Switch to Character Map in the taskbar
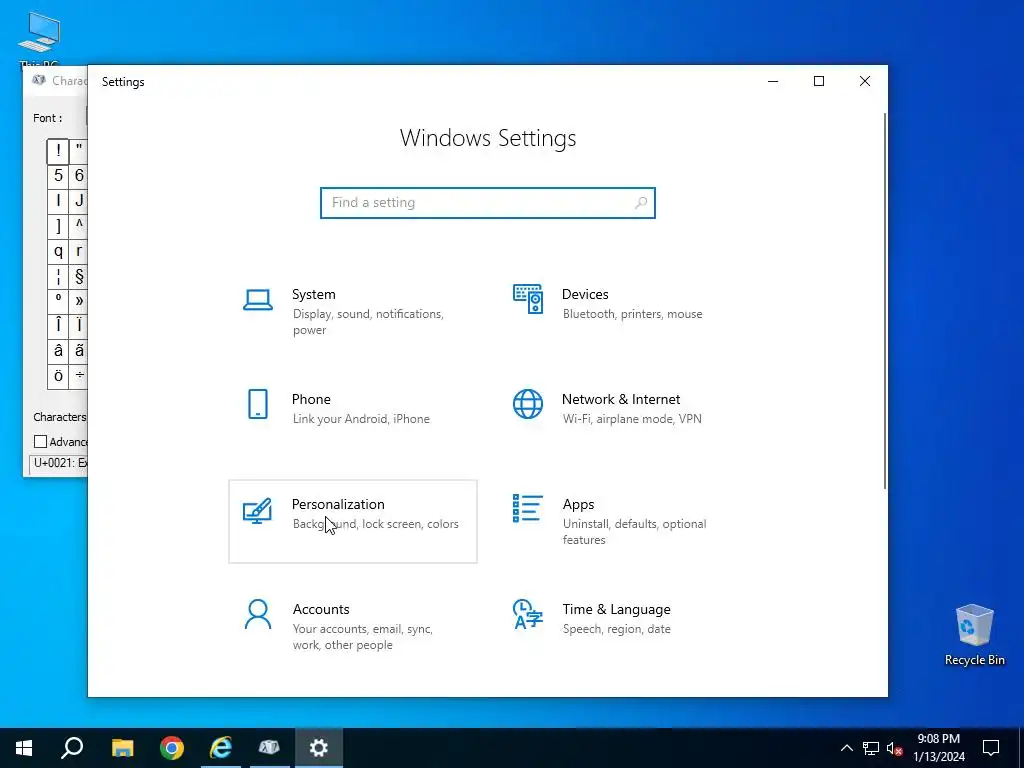The image size is (1024, 768). click(x=269, y=748)
